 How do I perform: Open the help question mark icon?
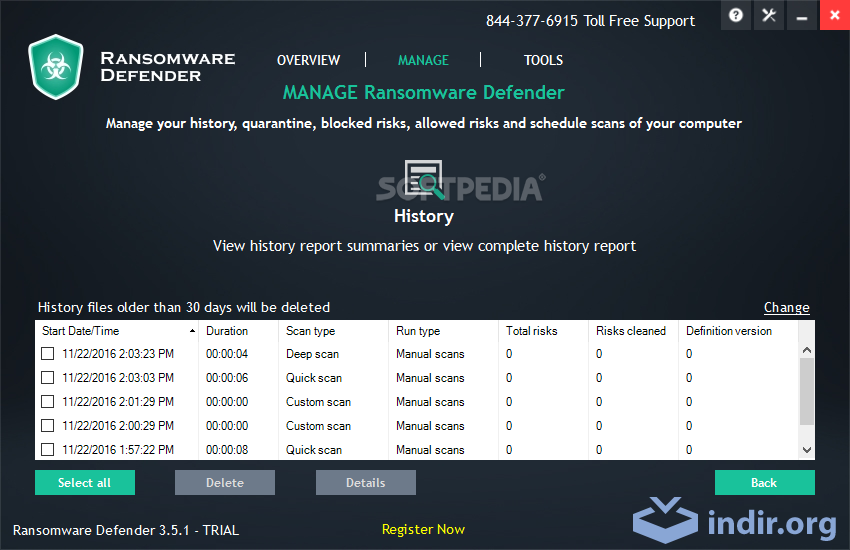coord(736,15)
